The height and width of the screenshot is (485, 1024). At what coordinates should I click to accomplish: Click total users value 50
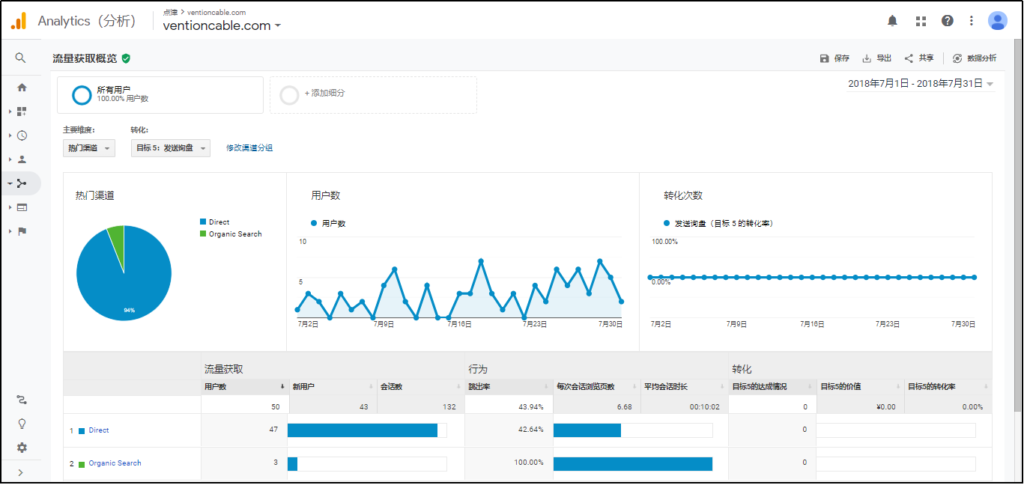pos(276,407)
